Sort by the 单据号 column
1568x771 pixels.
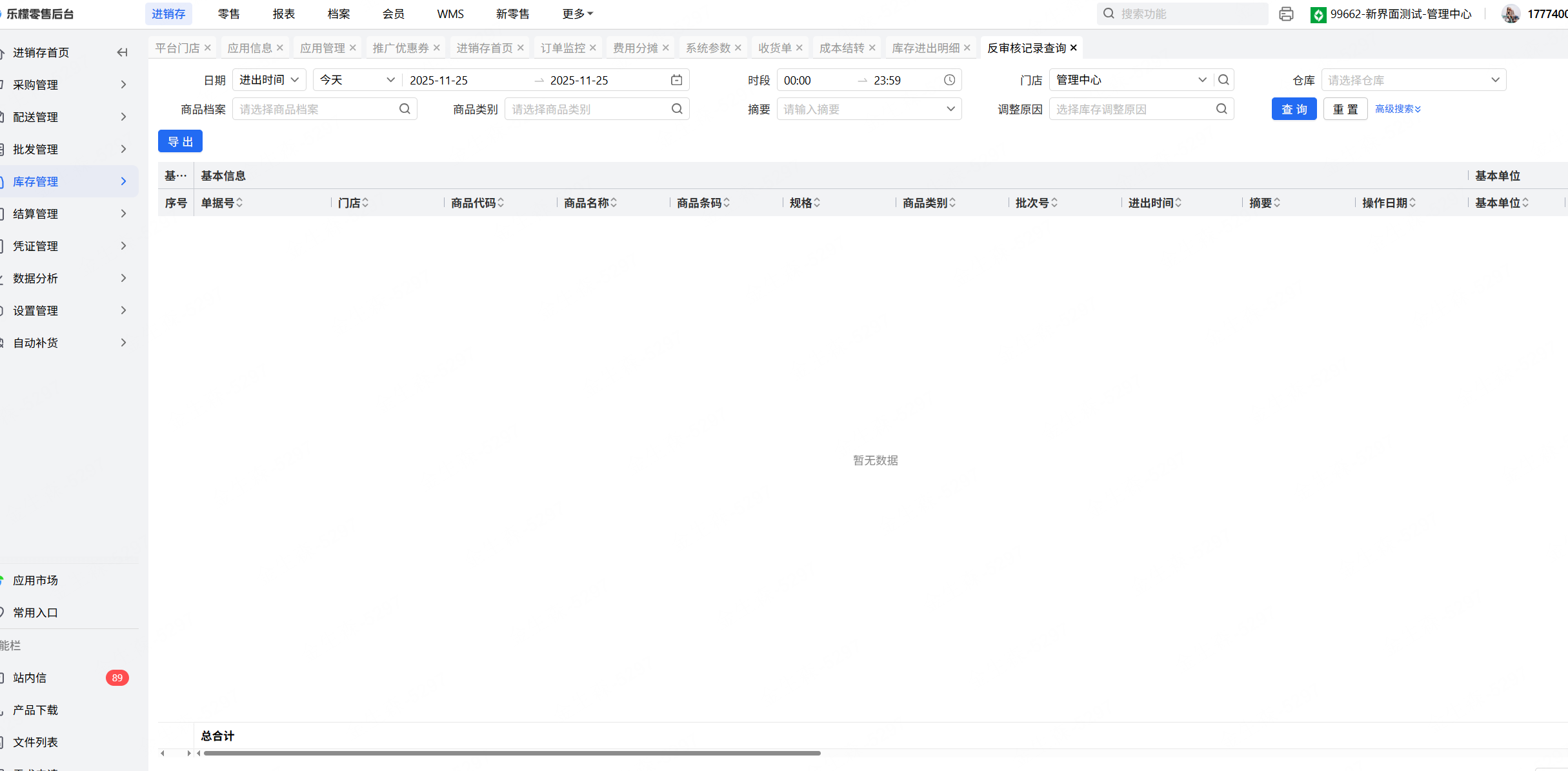pyautogui.click(x=239, y=203)
